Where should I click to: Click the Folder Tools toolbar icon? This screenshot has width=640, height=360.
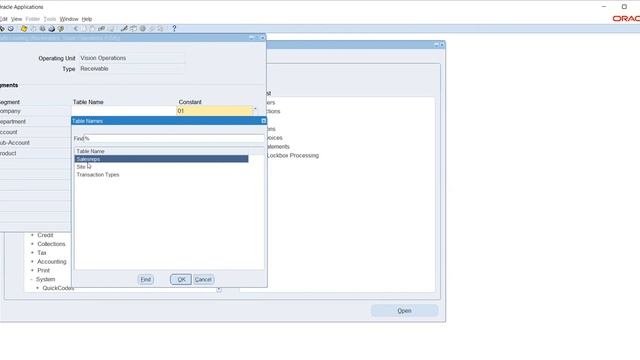(x=160, y=29)
